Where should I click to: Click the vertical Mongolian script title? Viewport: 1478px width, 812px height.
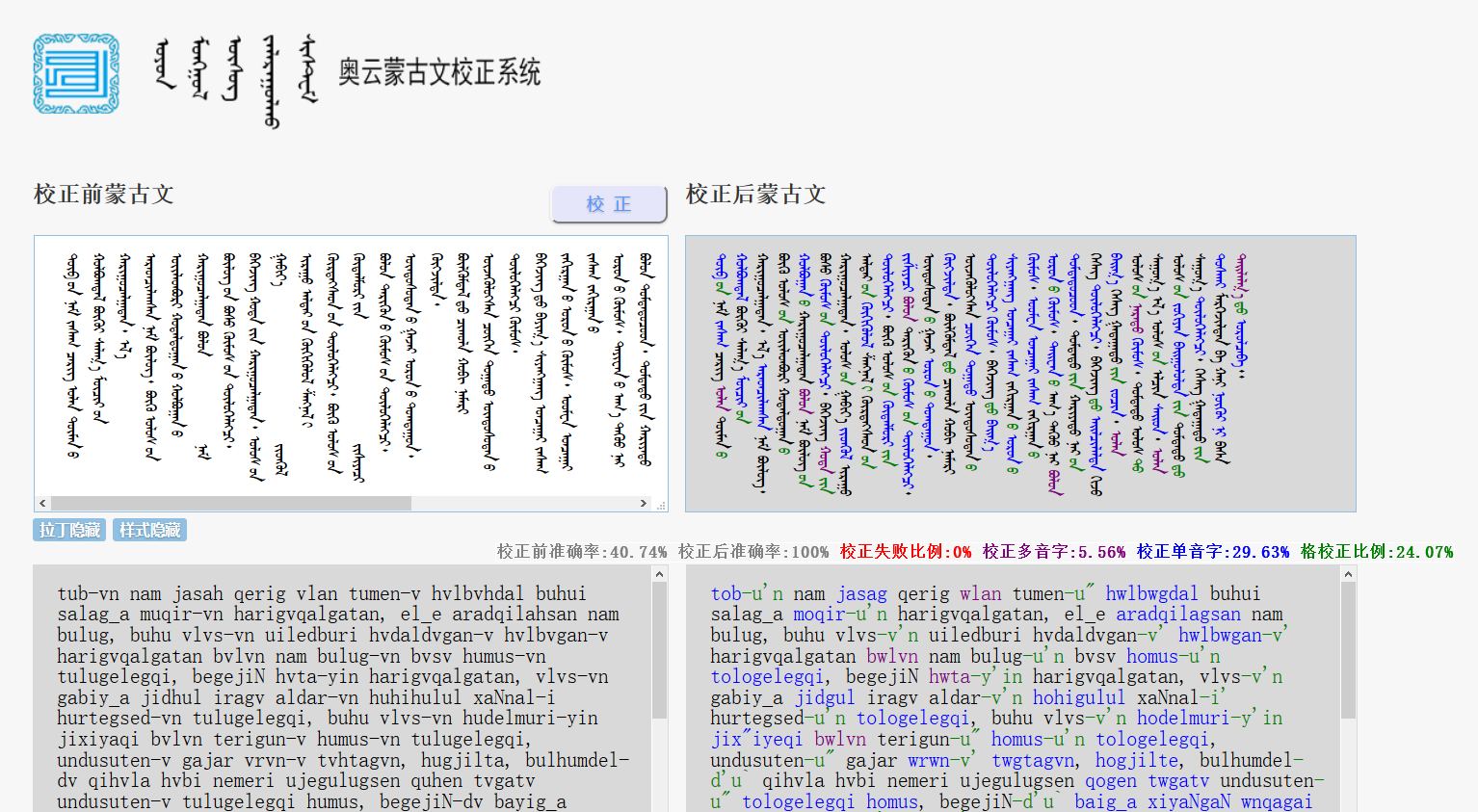click(236, 77)
